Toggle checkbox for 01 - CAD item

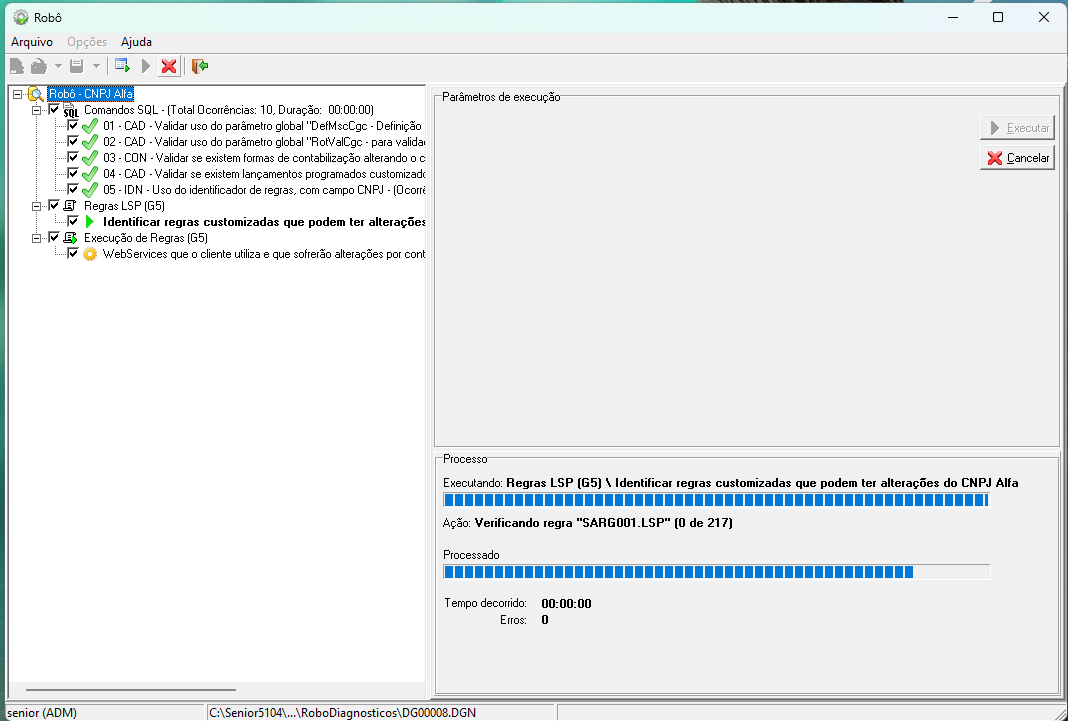point(73,126)
